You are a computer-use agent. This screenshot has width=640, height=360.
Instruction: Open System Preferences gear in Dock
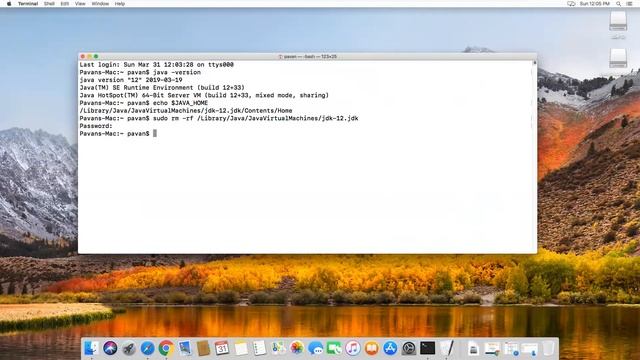(x=409, y=348)
